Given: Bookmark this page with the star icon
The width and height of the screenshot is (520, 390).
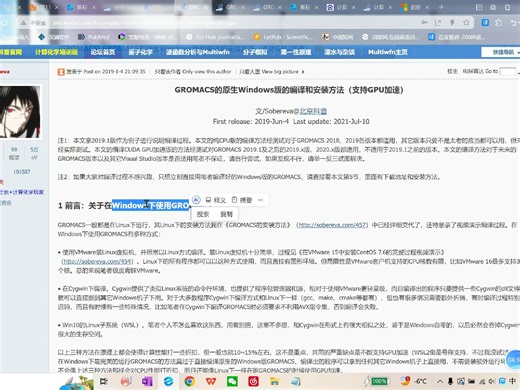Looking at the screenshot, I should click(x=466, y=23).
